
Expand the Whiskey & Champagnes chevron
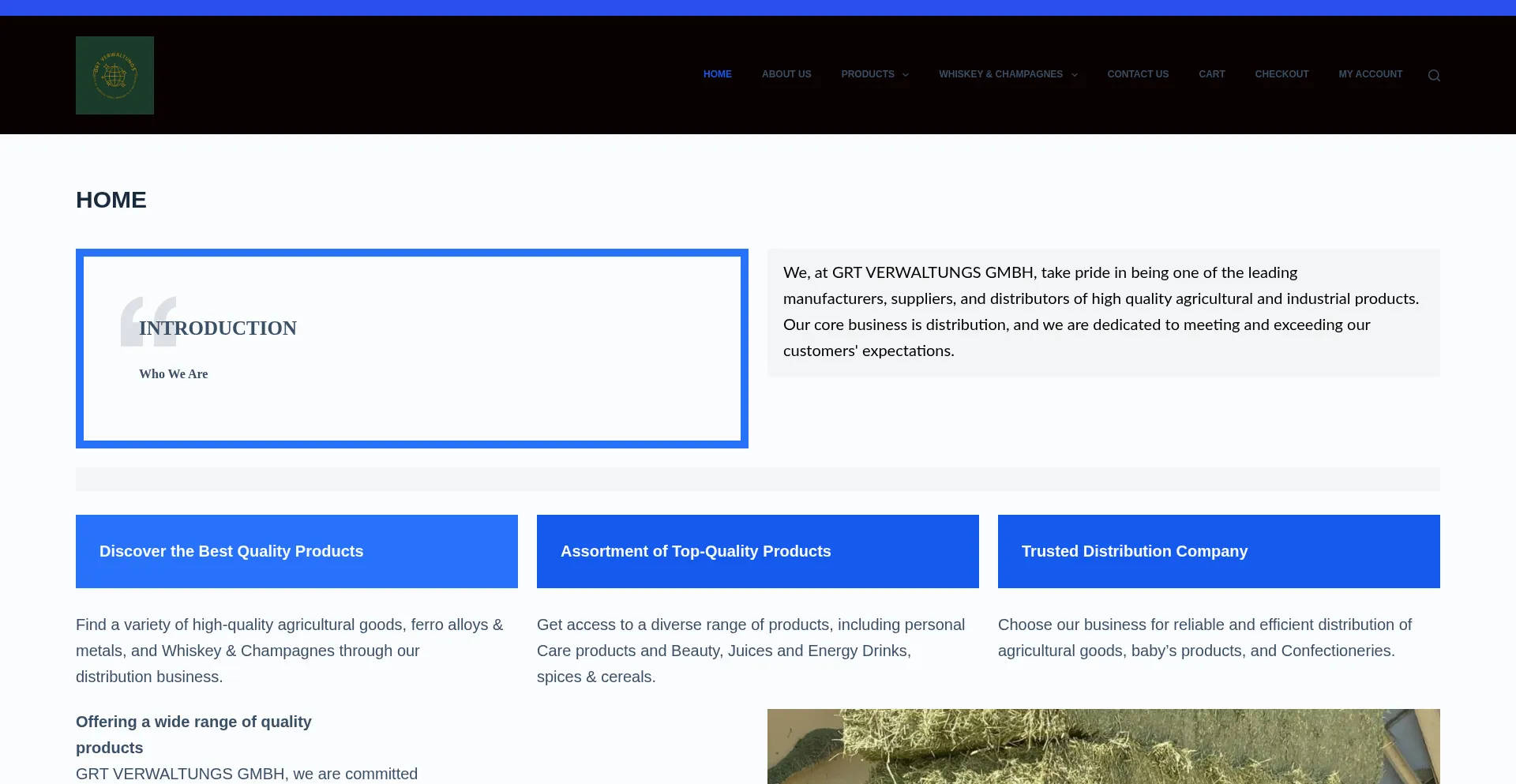pyautogui.click(x=1075, y=75)
